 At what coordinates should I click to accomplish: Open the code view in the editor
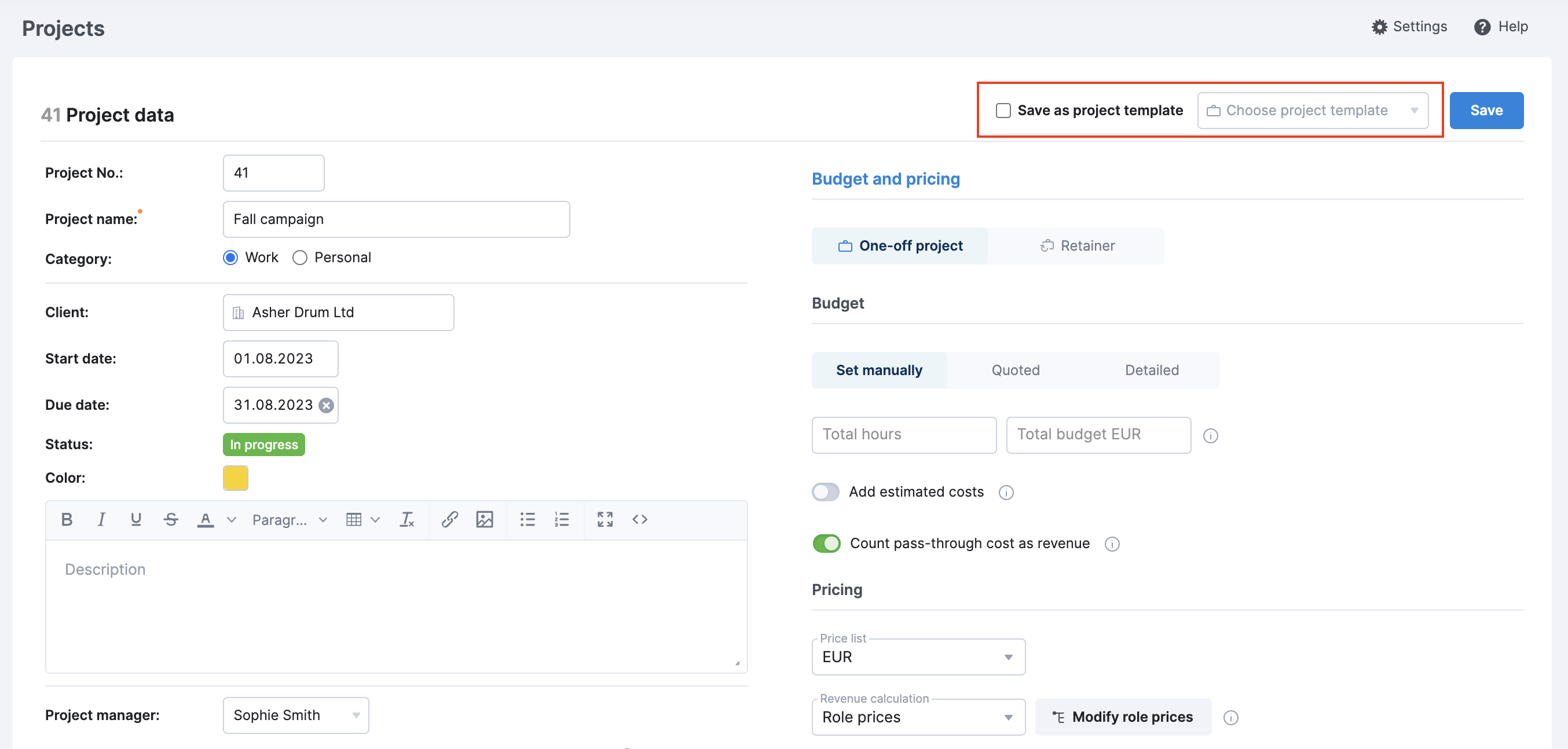tap(640, 520)
